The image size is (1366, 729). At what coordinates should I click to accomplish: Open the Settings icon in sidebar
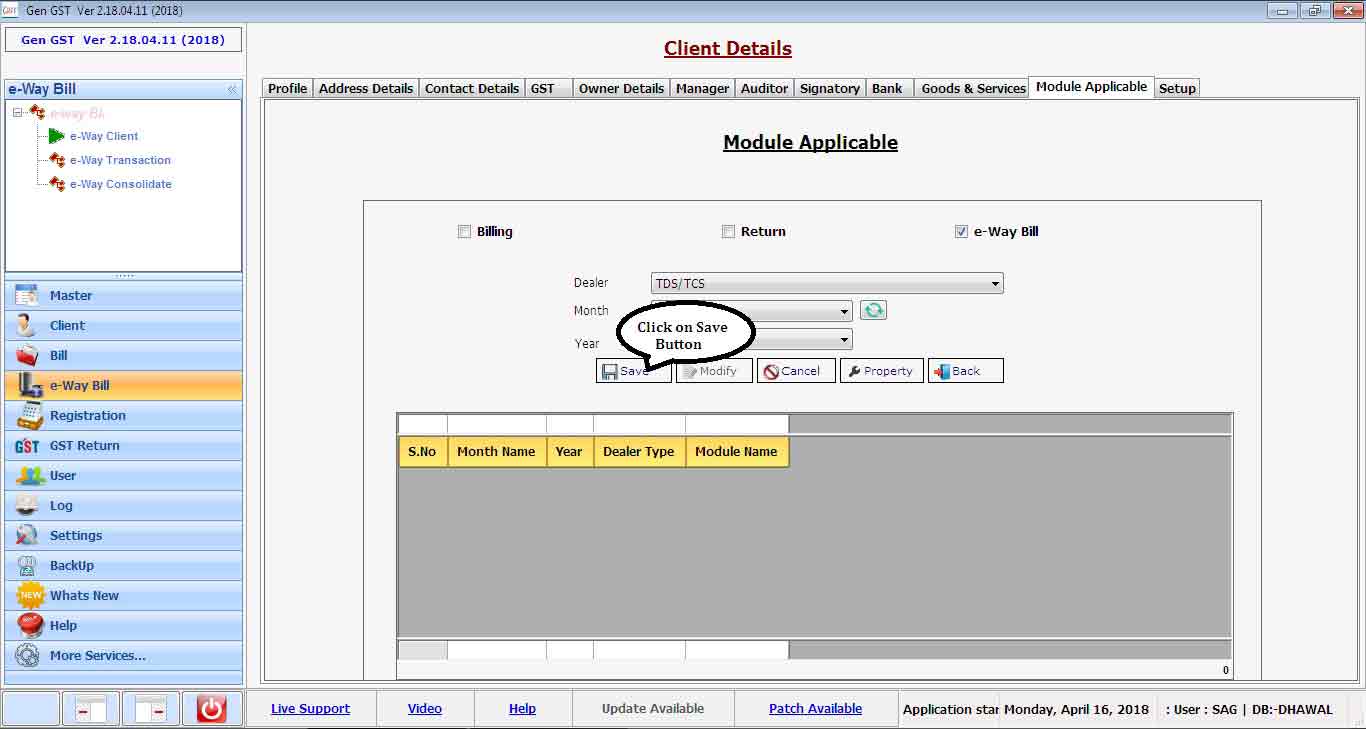pos(27,536)
